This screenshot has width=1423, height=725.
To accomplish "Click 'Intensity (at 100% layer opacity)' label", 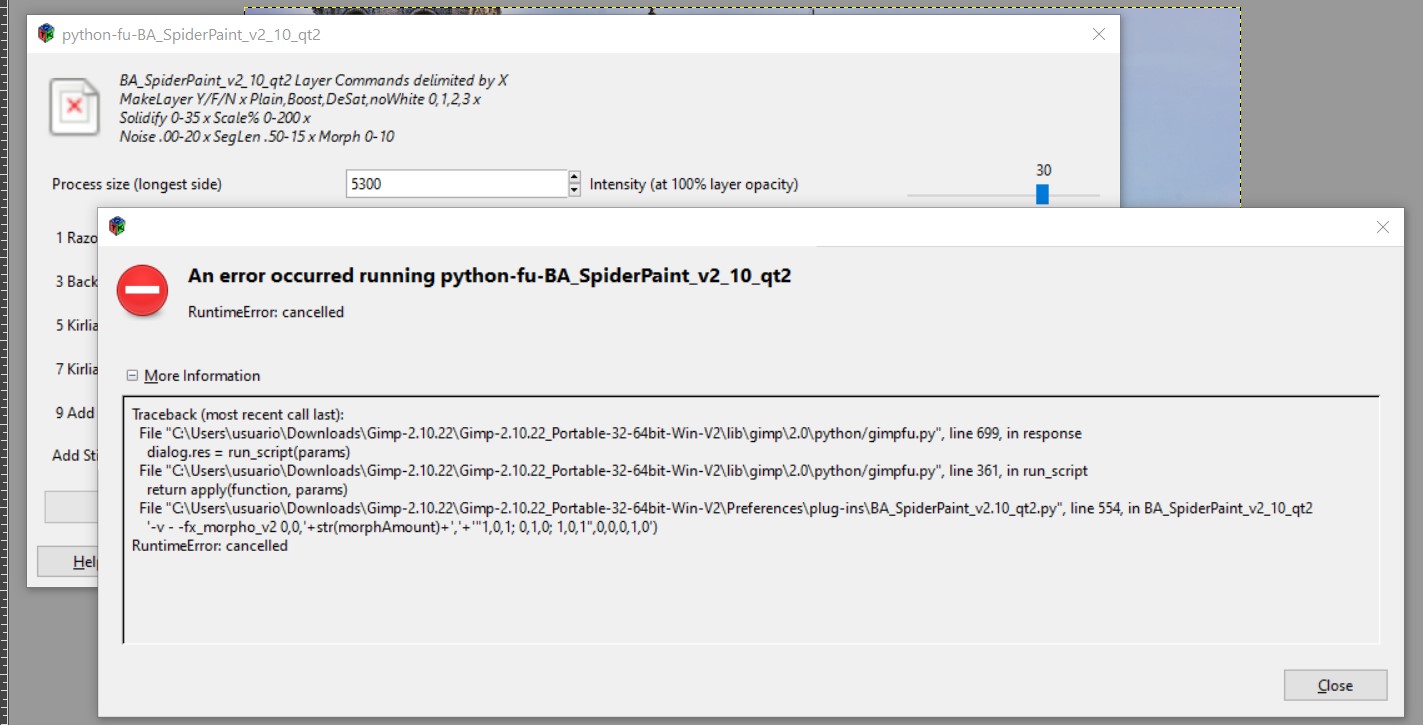I will 694,184.
